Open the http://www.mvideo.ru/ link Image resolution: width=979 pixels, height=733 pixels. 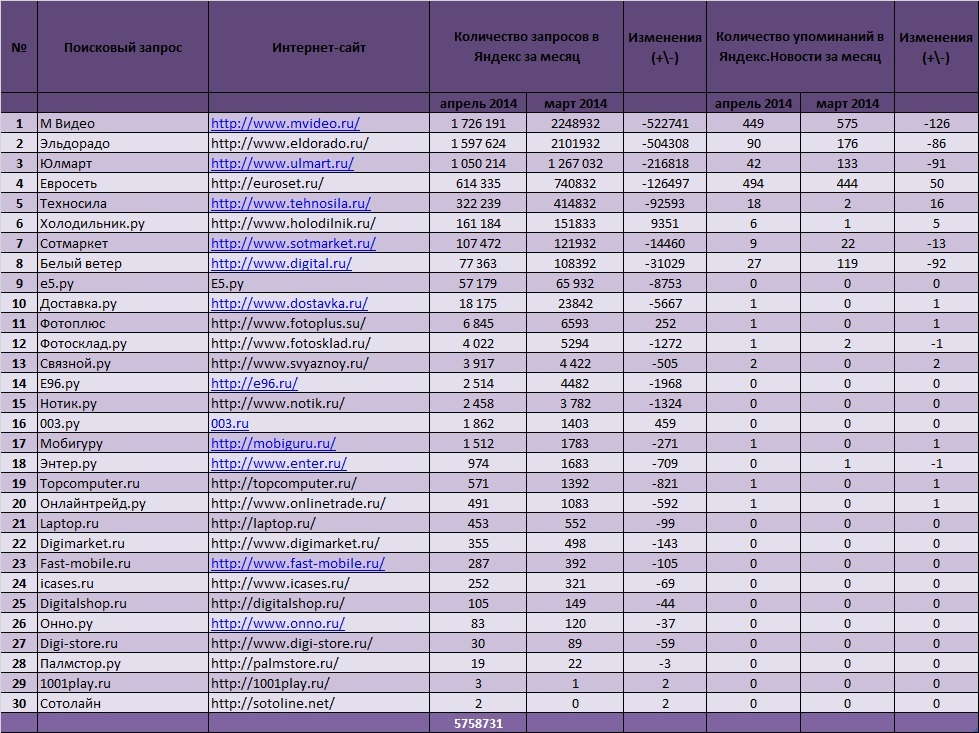click(285, 124)
